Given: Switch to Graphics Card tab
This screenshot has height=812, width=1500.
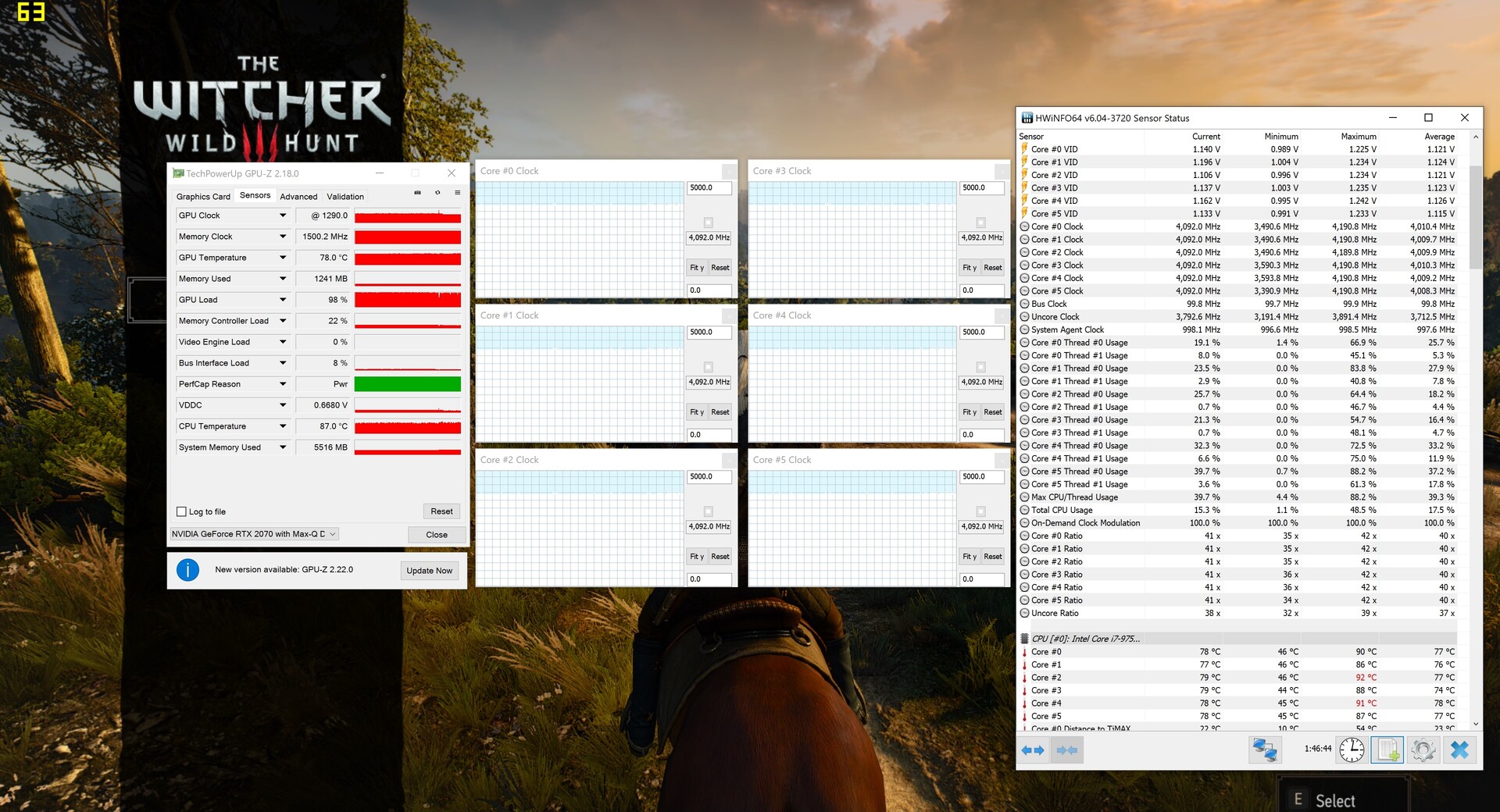Looking at the screenshot, I should pyautogui.click(x=203, y=197).
